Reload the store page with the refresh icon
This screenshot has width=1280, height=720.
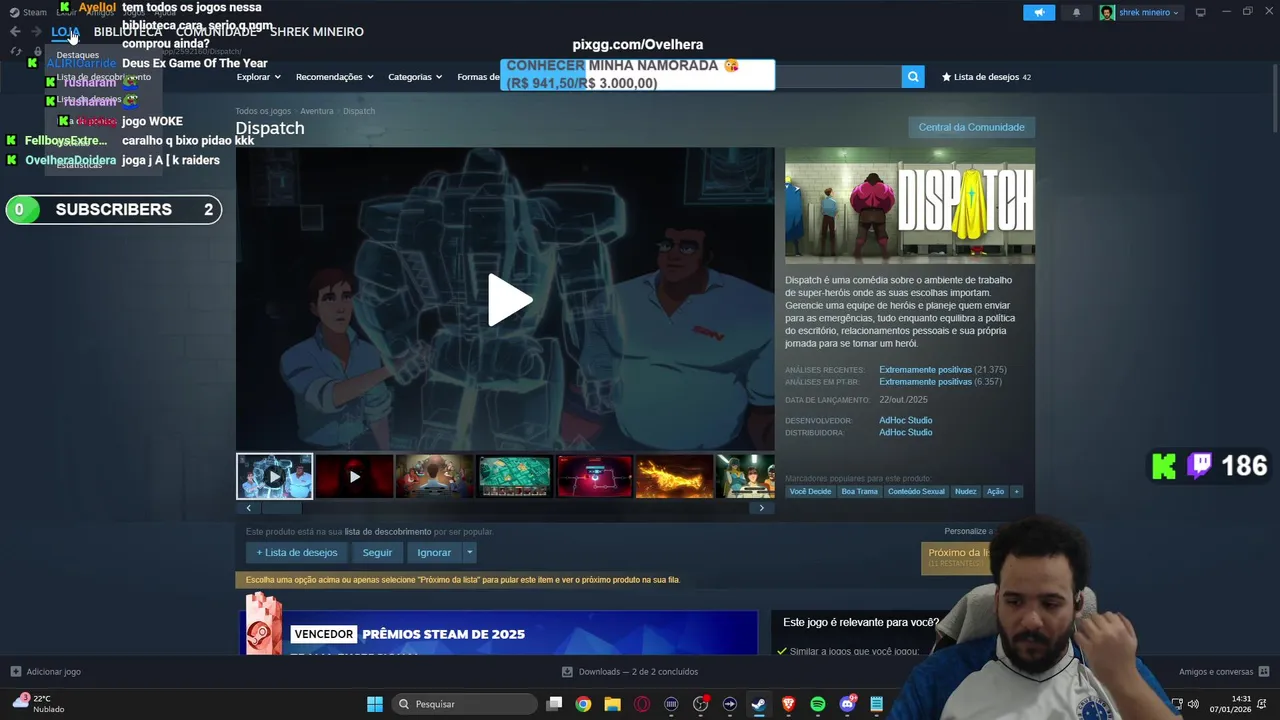tap(15, 51)
